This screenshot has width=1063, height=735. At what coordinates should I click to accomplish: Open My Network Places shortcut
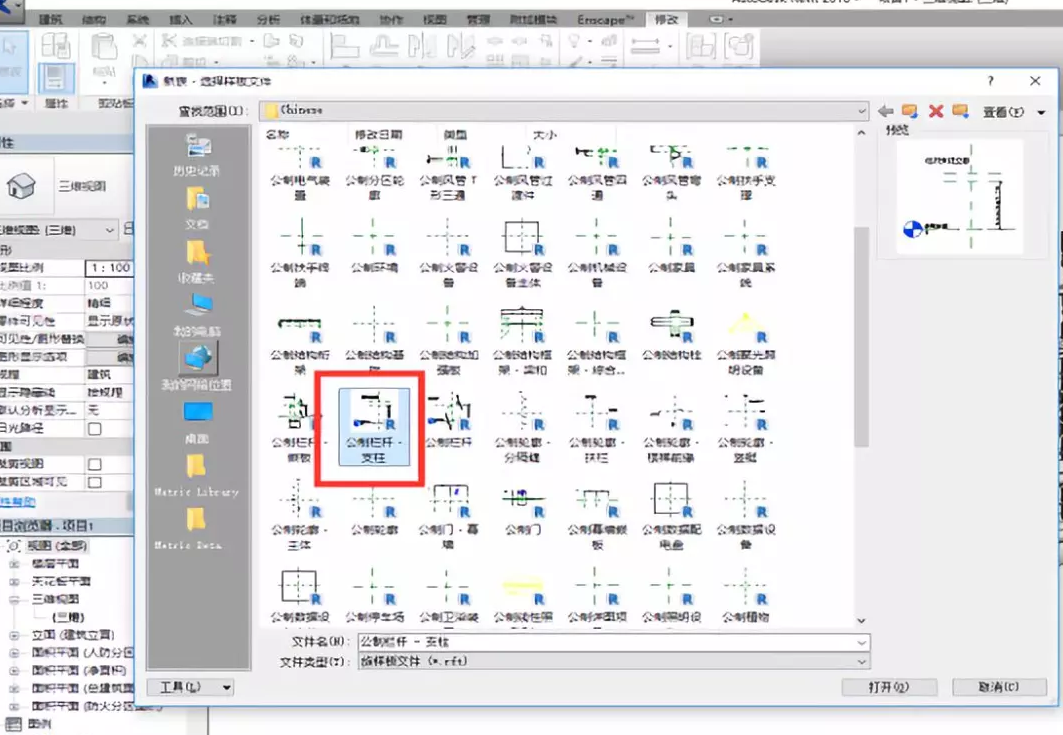point(197,367)
